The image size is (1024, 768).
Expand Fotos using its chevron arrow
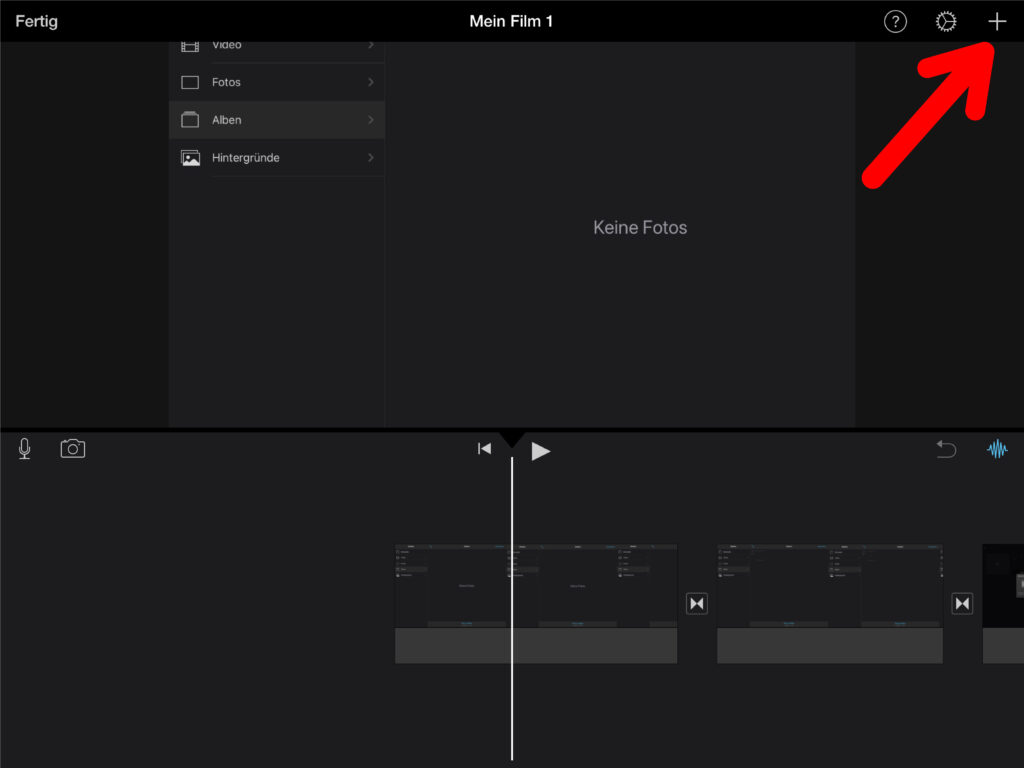coord(370,82)
